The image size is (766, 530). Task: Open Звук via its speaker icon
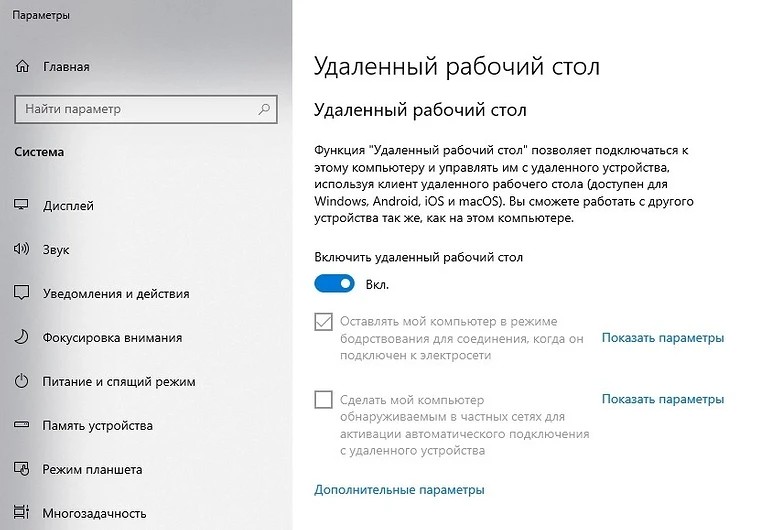(22, 250)
